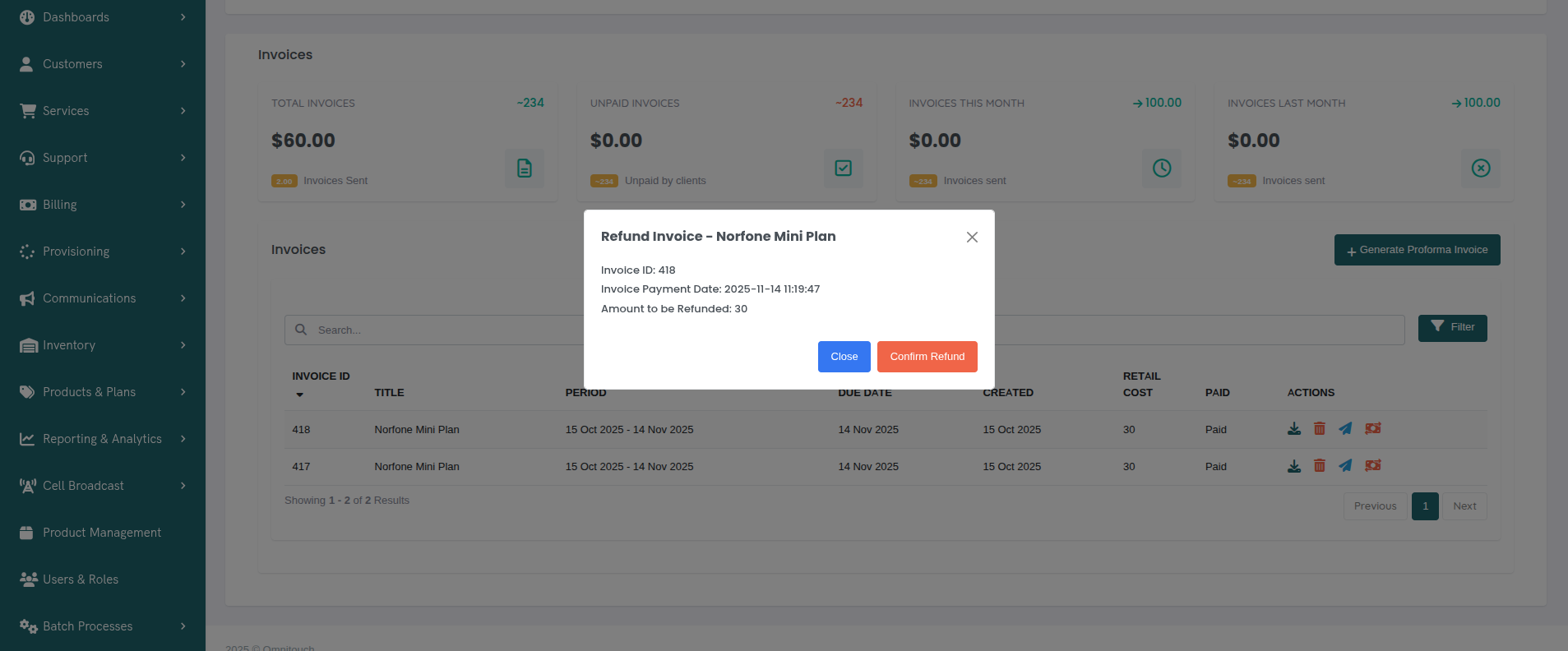Expand the Customers sidebar menu

103,64
